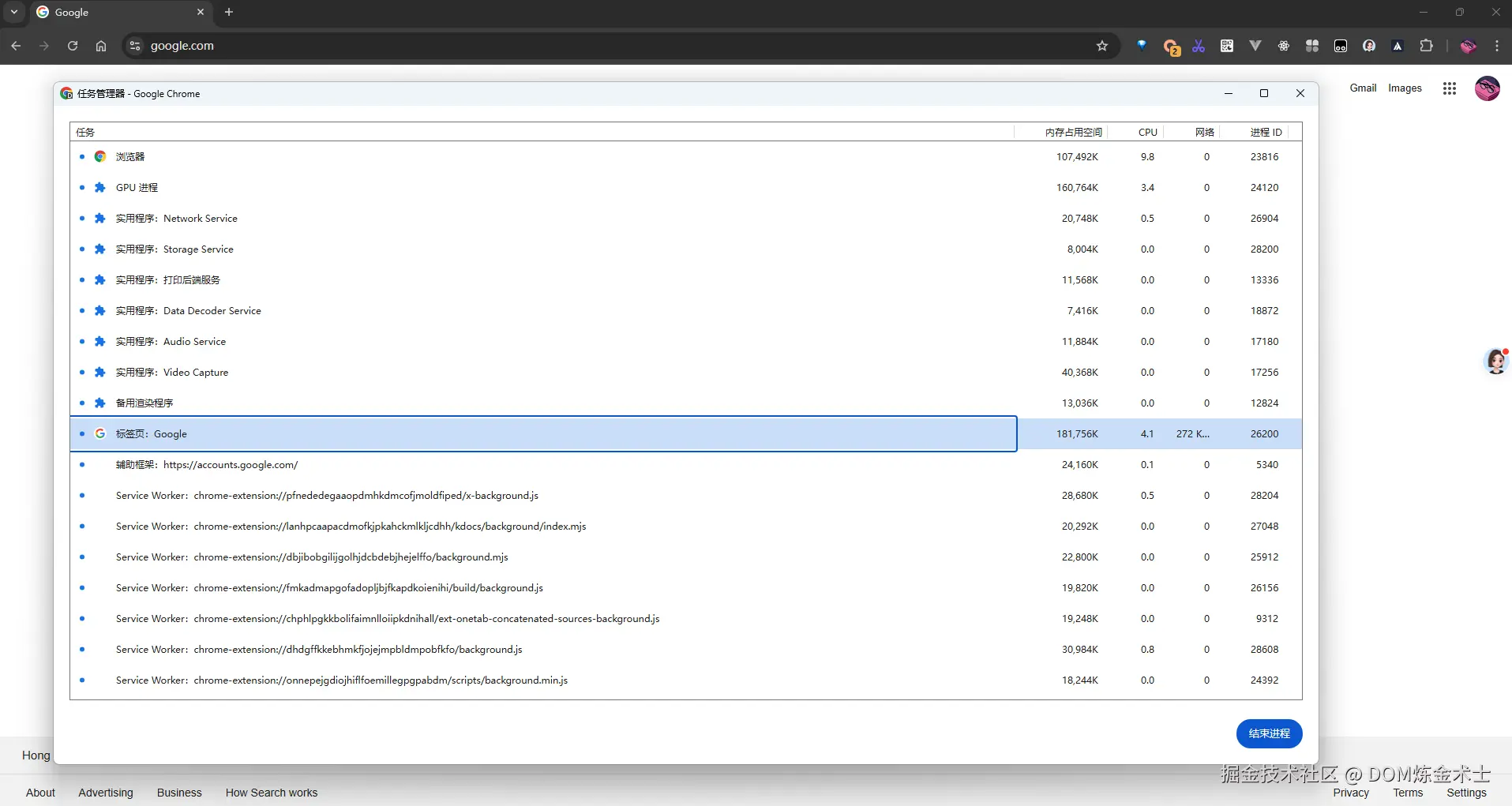This screenshot has height=806, width=1512.
Task: Open the blue diamond extension
Action: pos(1142,46)
